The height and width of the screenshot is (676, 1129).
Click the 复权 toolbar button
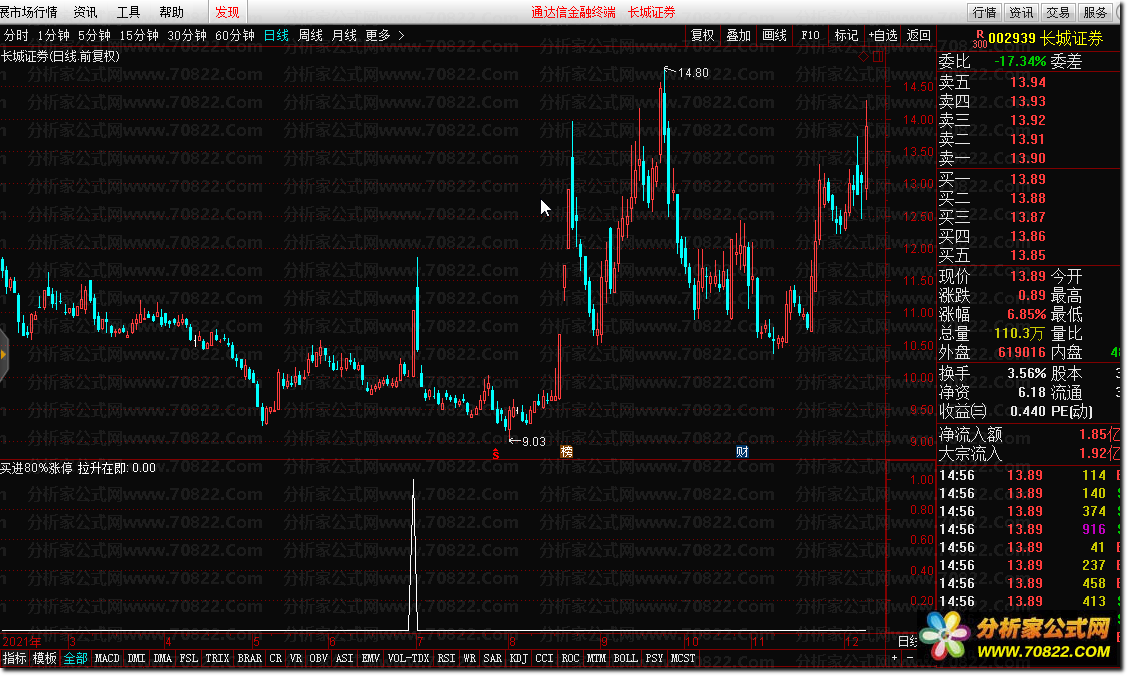click(x=702, y=35)
